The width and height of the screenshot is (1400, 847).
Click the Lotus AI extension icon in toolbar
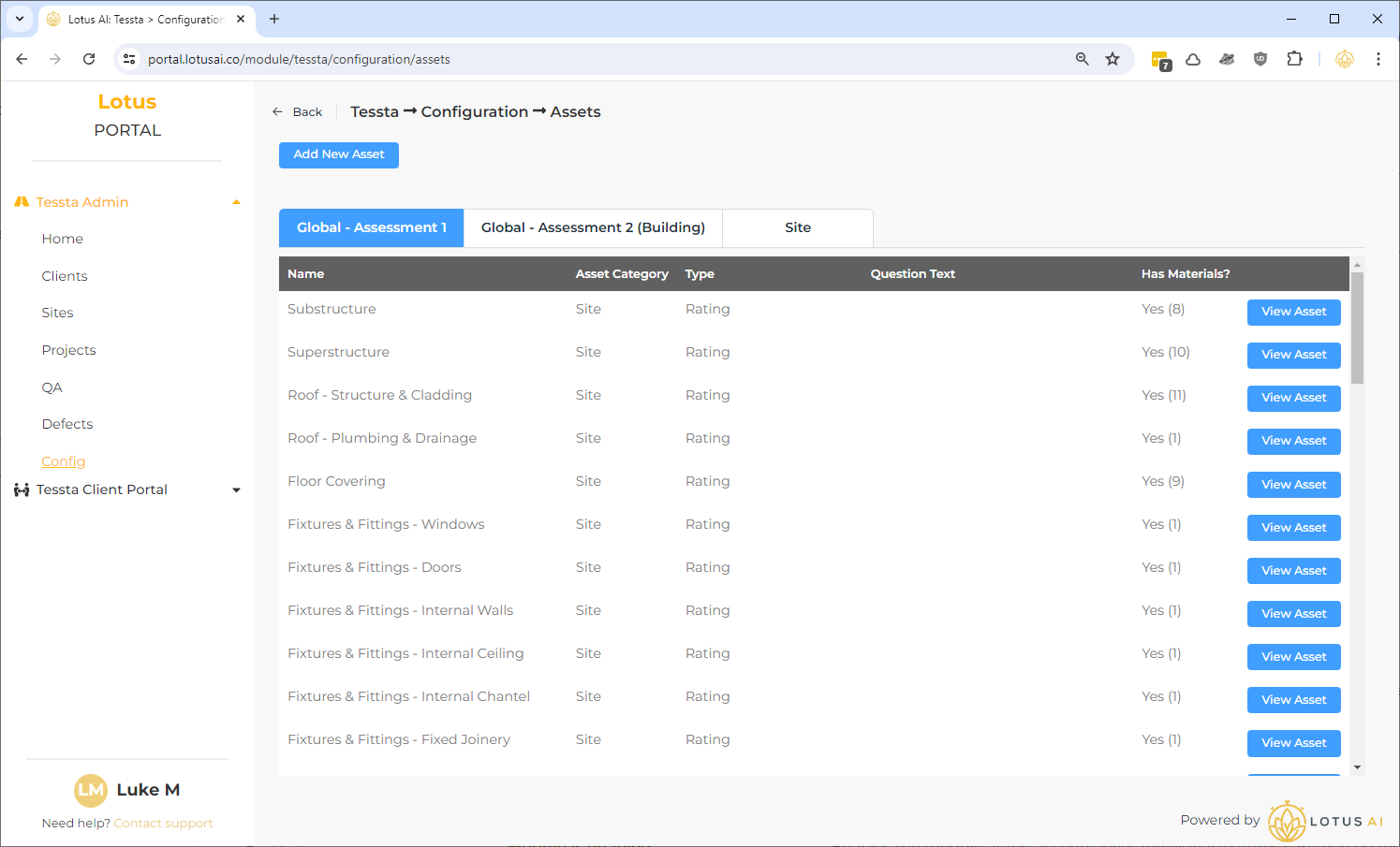point(1344,59)
